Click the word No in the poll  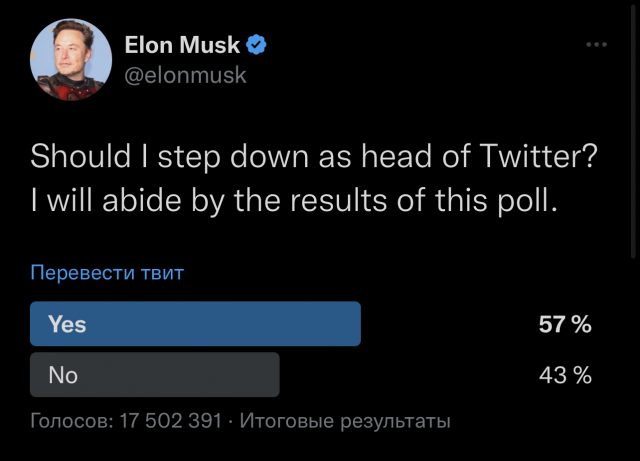(x=63, y=375)
